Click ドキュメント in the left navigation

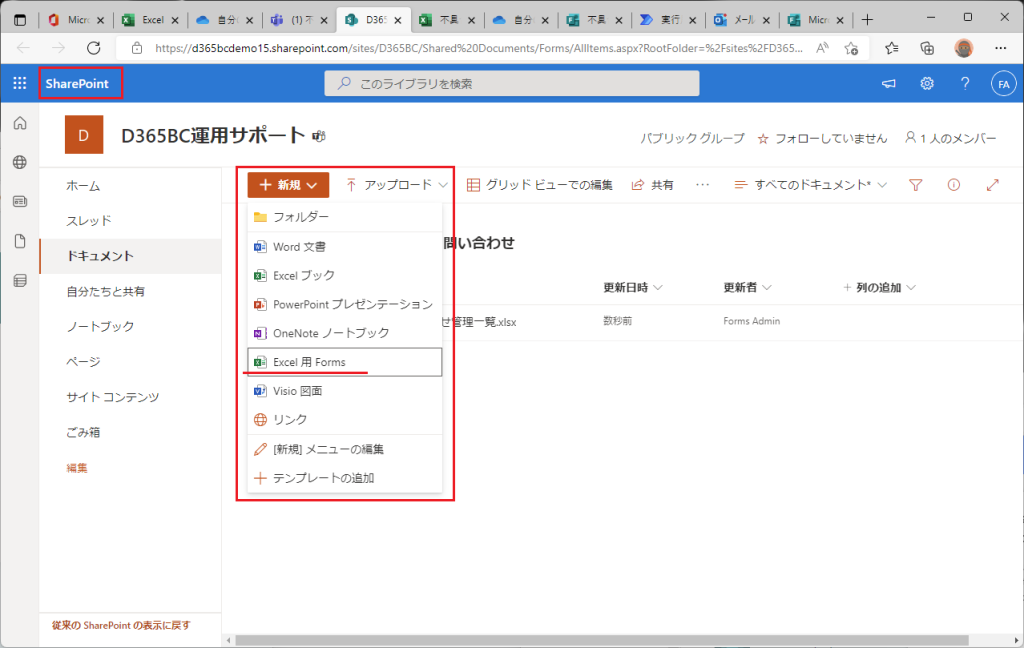[x=100, y=256]
